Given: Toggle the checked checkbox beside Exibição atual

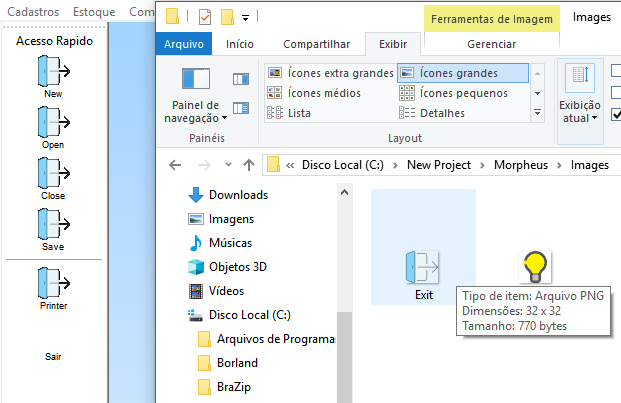Looking at the screenshot, I should tap(616, 114).
